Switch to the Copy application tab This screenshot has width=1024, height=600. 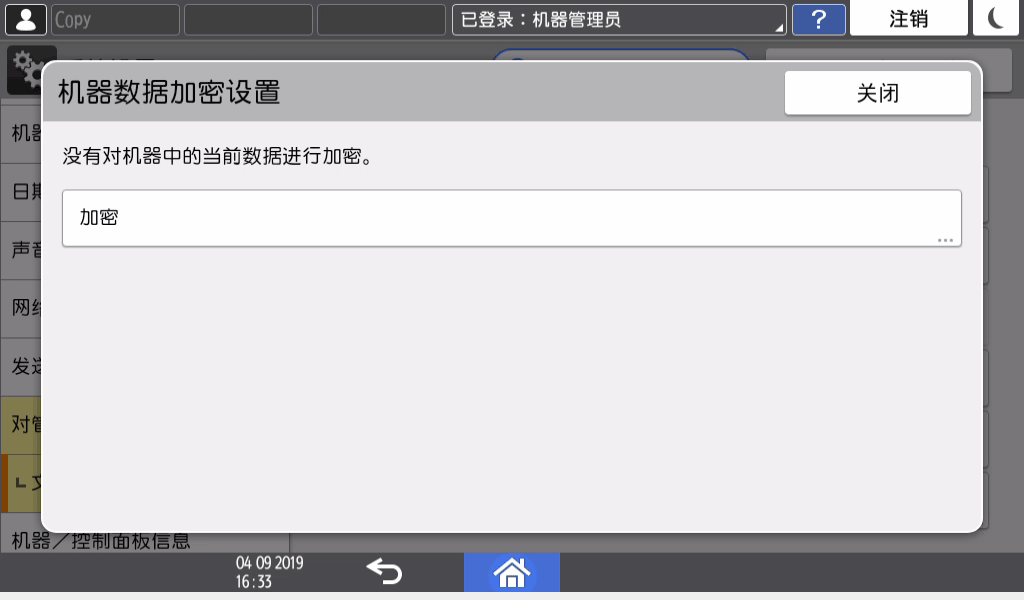click(x=114, y=18)
